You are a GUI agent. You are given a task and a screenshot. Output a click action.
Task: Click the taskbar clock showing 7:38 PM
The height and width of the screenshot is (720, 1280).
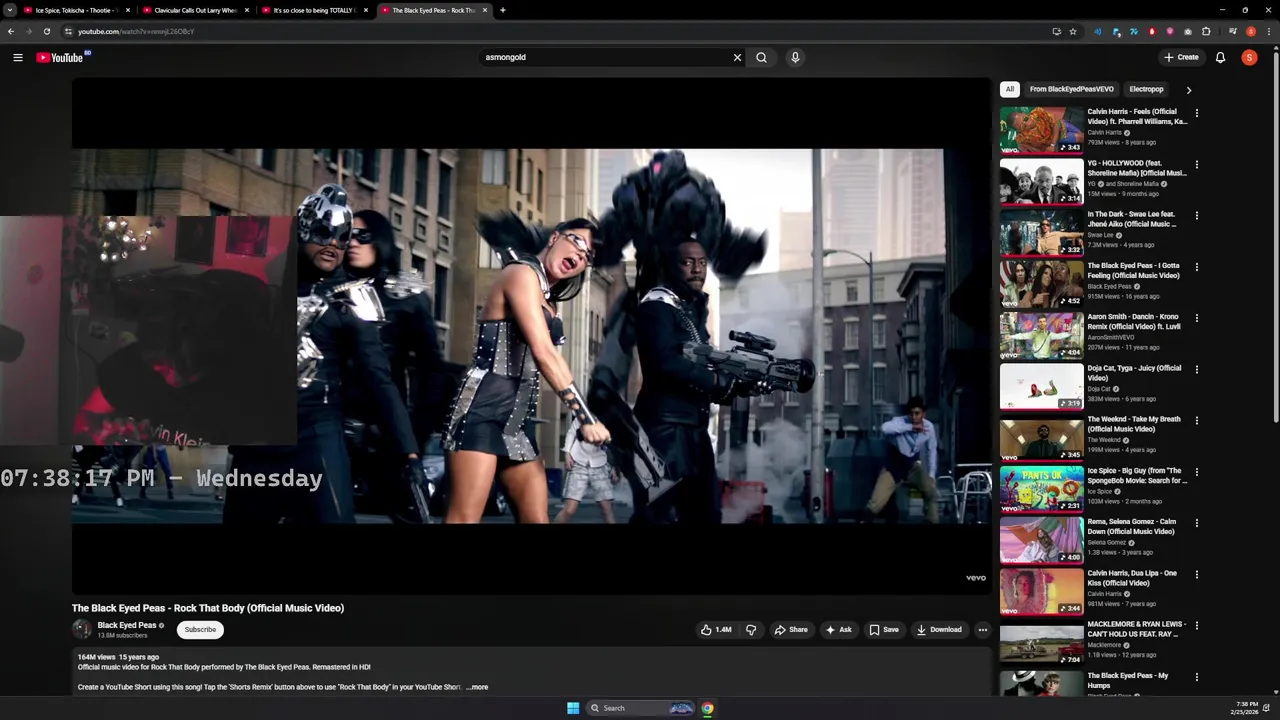point(1247,708)
